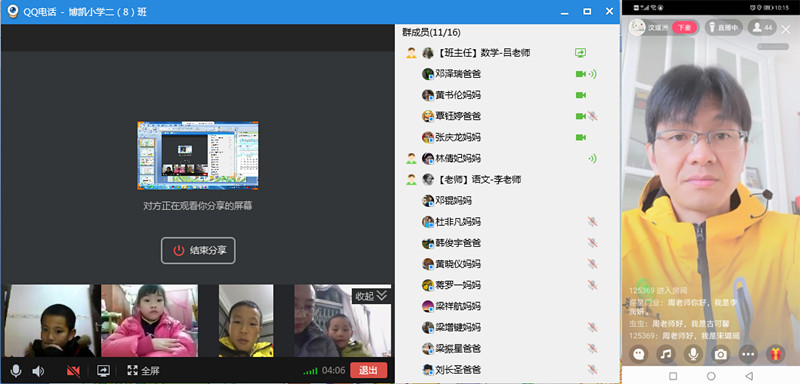Click the screen share icon in bottom toolbar
This screenshot has height=384, width=800.
104,371
